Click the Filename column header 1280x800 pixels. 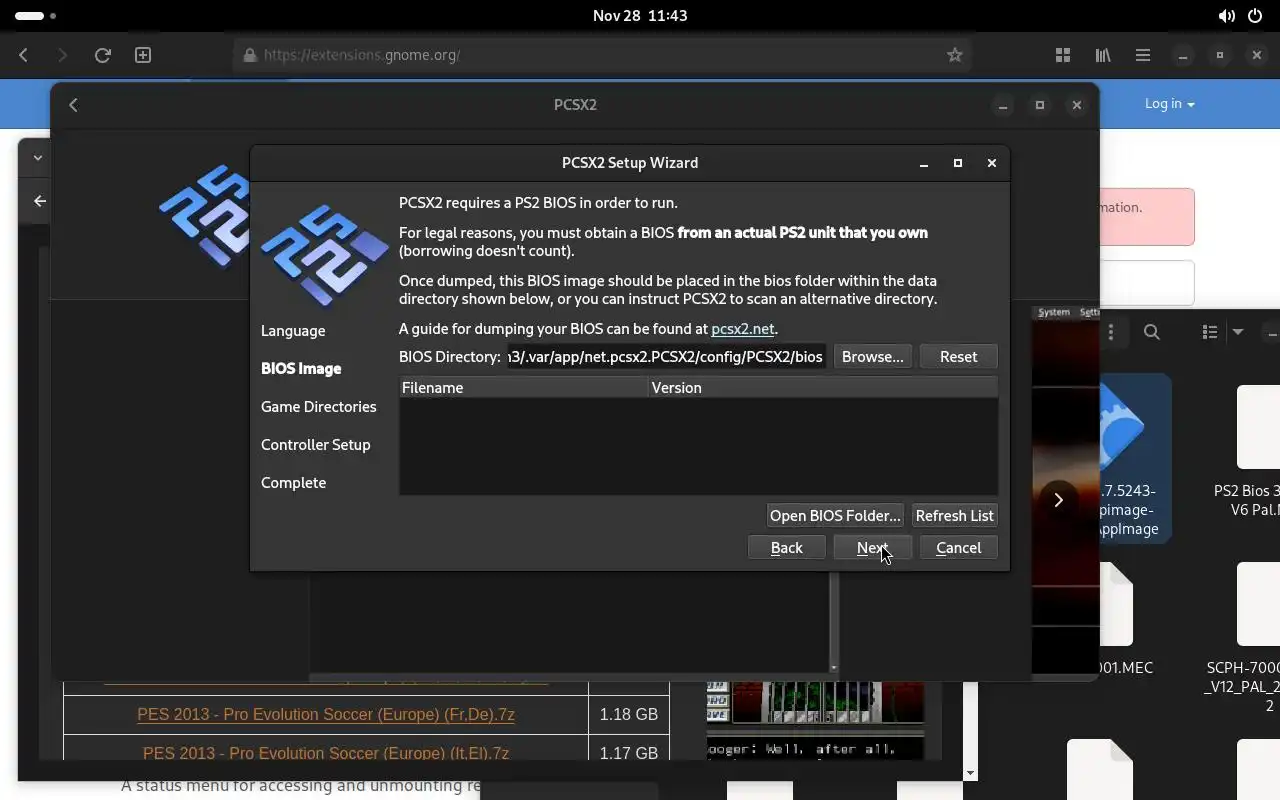coord(523,387)
